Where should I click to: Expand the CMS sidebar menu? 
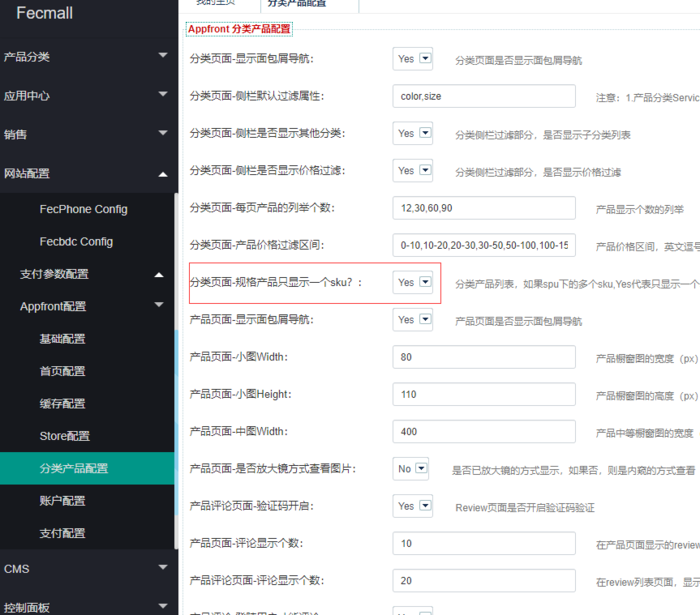(x=85, y=568)
